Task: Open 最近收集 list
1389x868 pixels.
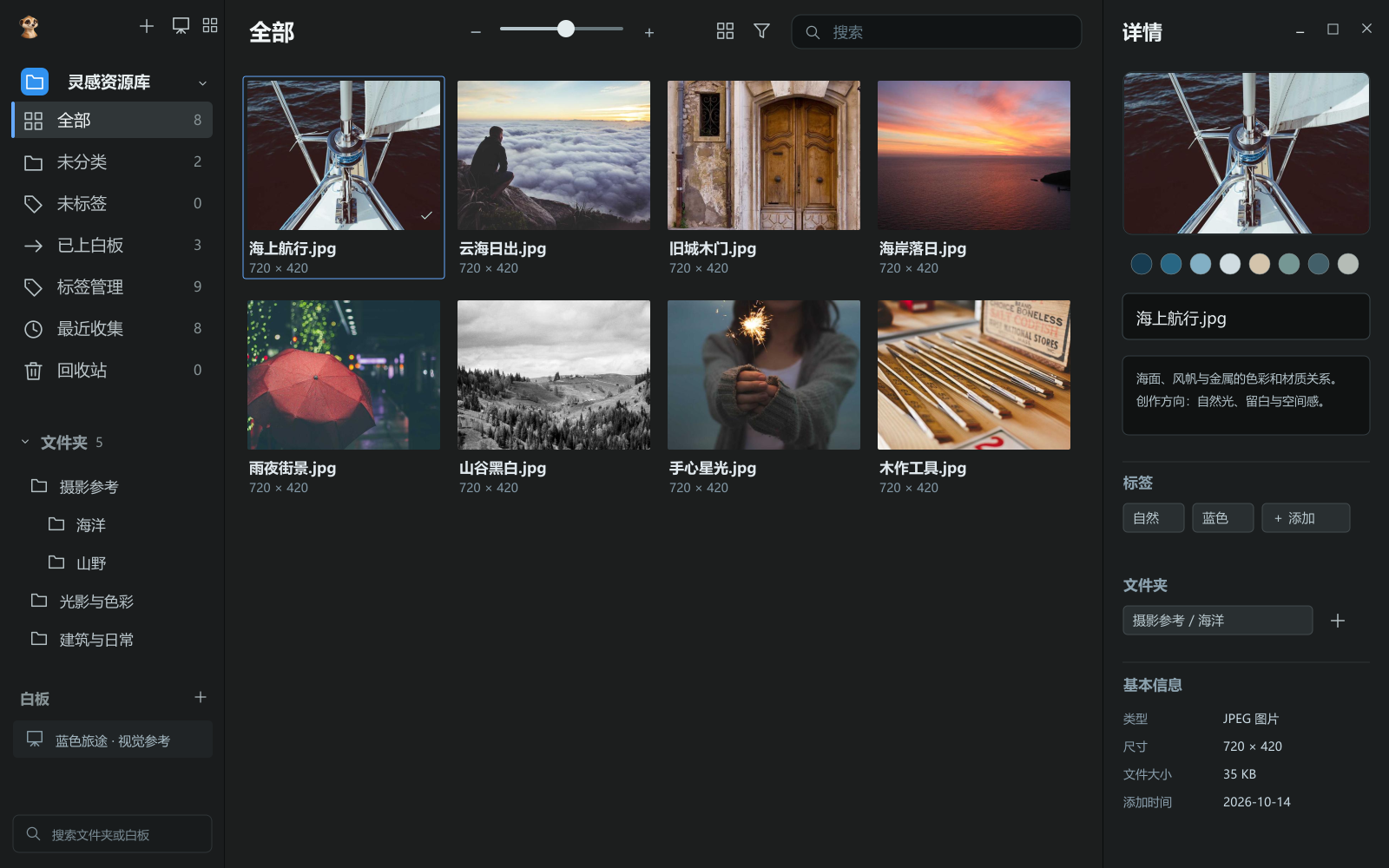Action: pos(112,328)
